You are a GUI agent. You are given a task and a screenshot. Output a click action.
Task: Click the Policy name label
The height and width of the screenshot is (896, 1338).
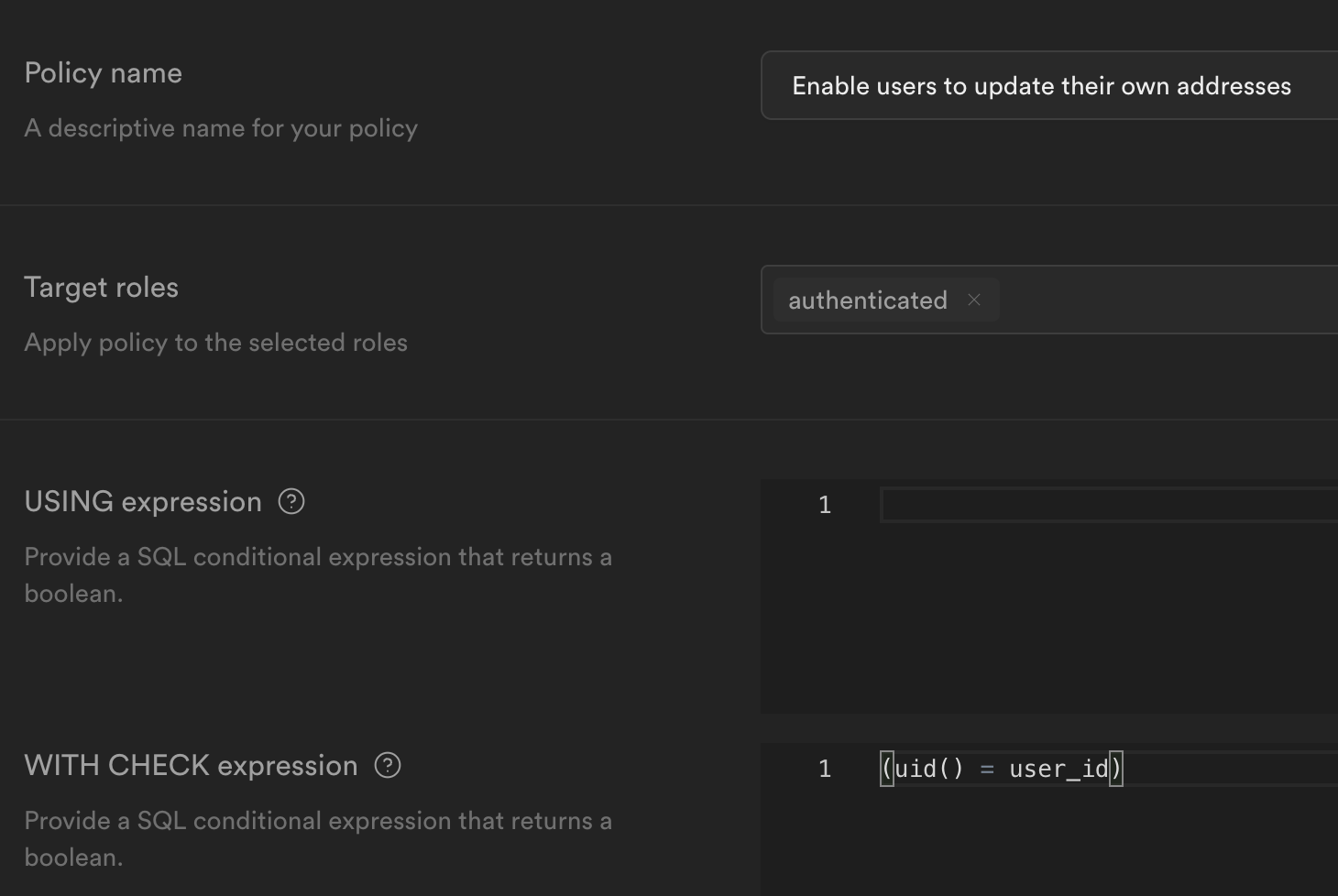(x=103, y=72)
